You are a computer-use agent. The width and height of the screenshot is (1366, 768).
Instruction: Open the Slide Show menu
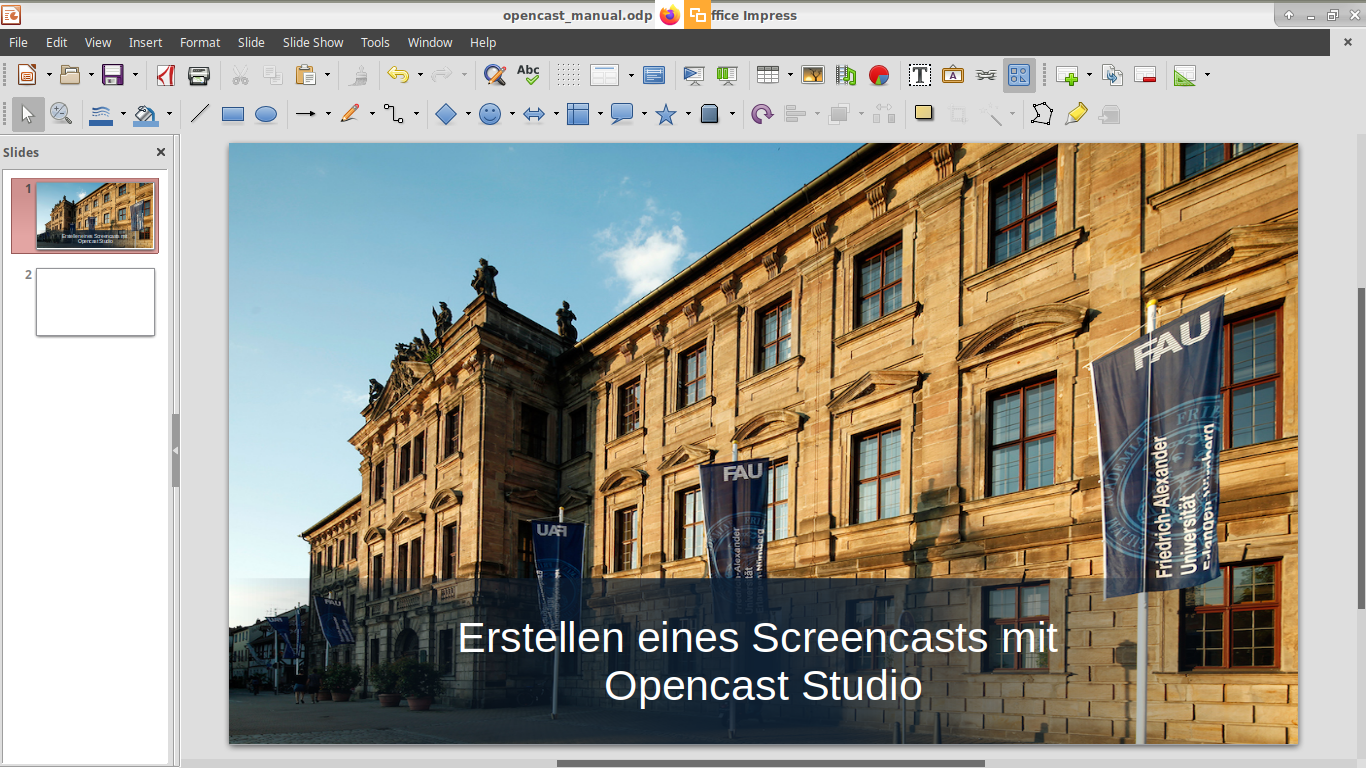[312, 42]
